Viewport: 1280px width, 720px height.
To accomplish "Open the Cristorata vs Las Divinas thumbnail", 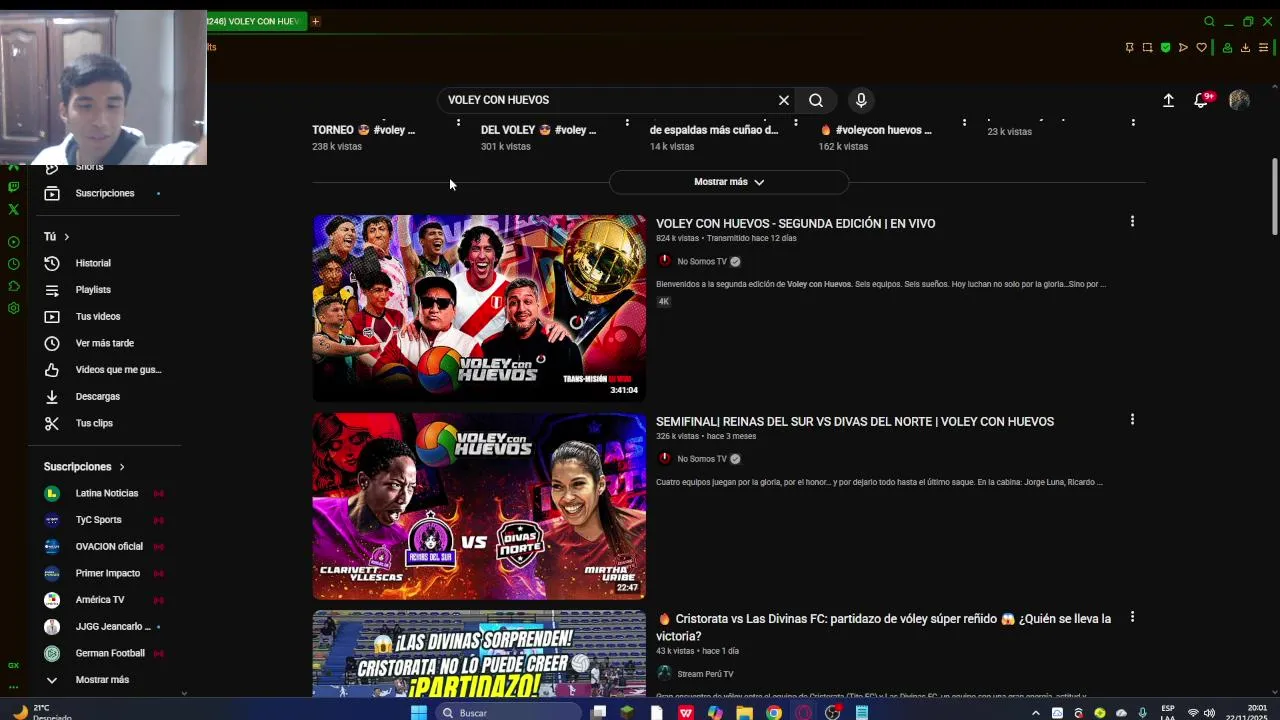I will click(479, 654).
